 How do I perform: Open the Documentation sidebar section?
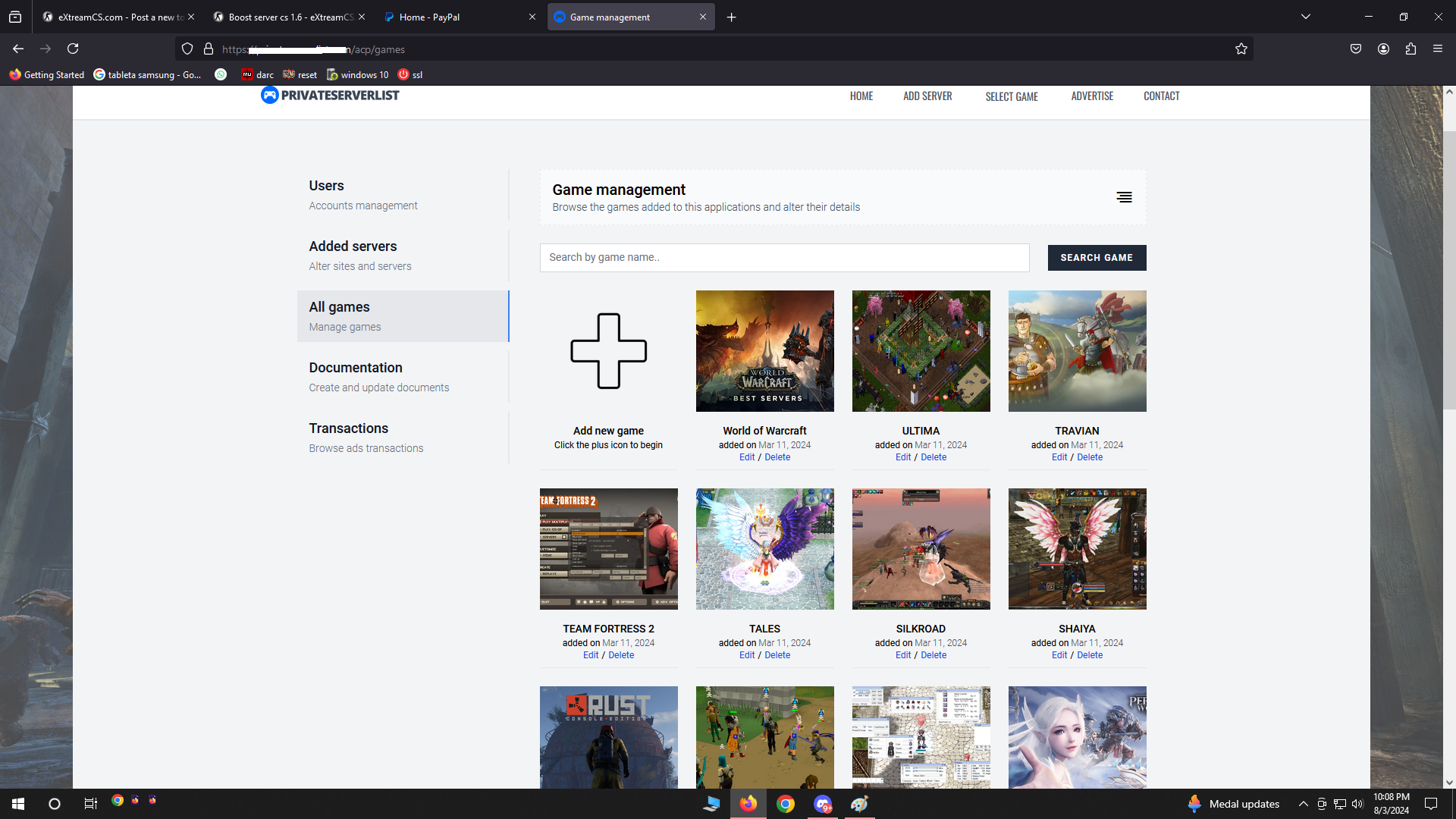(x=403, y=377)
